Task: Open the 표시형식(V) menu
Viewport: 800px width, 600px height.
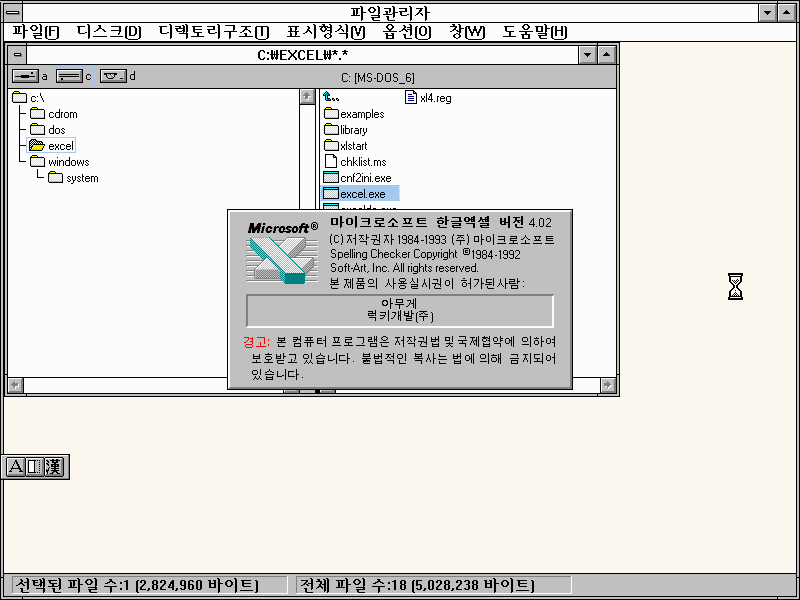Action: (326, 32)
